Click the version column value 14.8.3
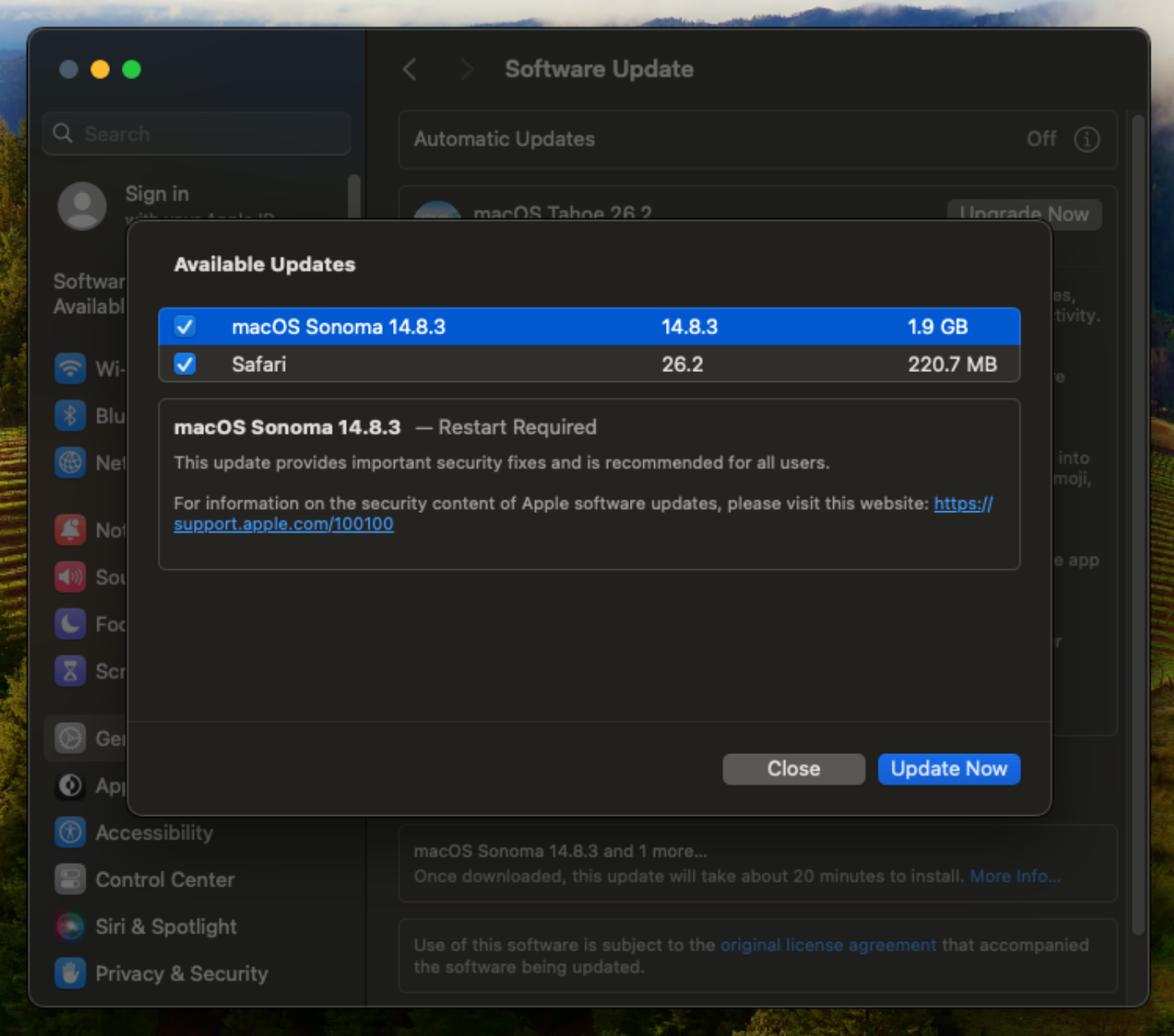 click(x=689, y=327)
